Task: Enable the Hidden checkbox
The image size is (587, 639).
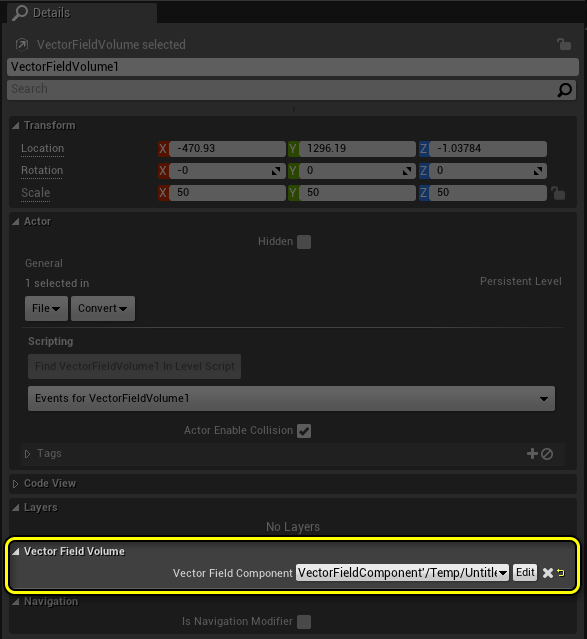Action: tap(304, 242)
